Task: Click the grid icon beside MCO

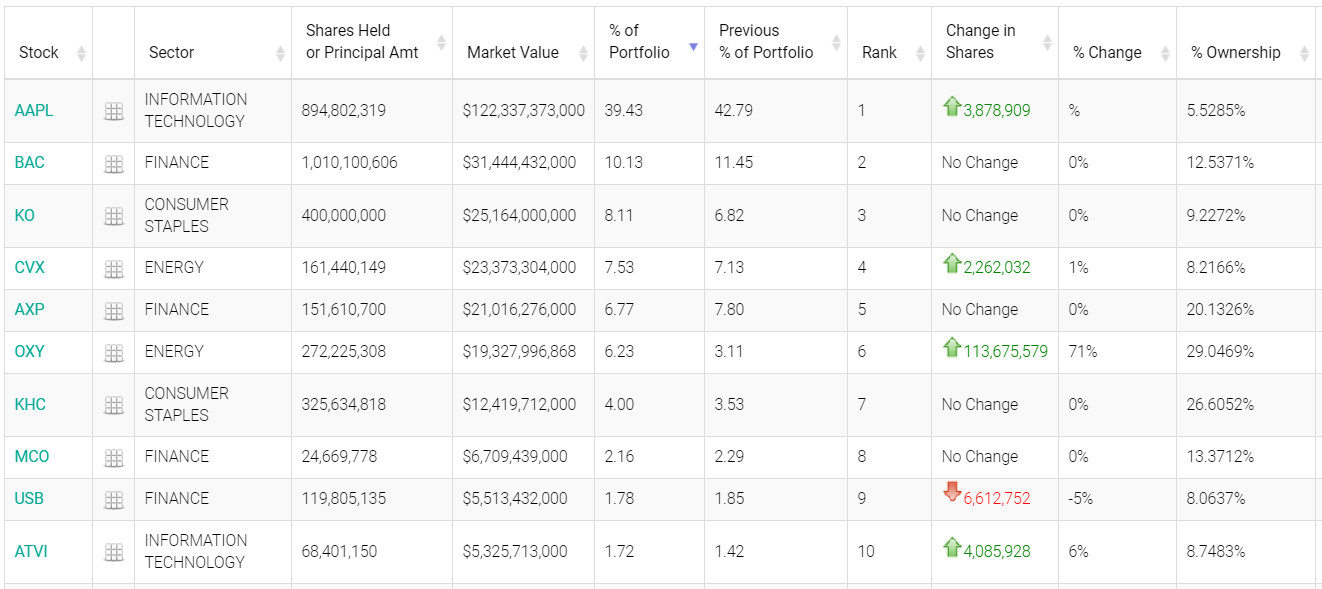Action: [x=114, y=457]
